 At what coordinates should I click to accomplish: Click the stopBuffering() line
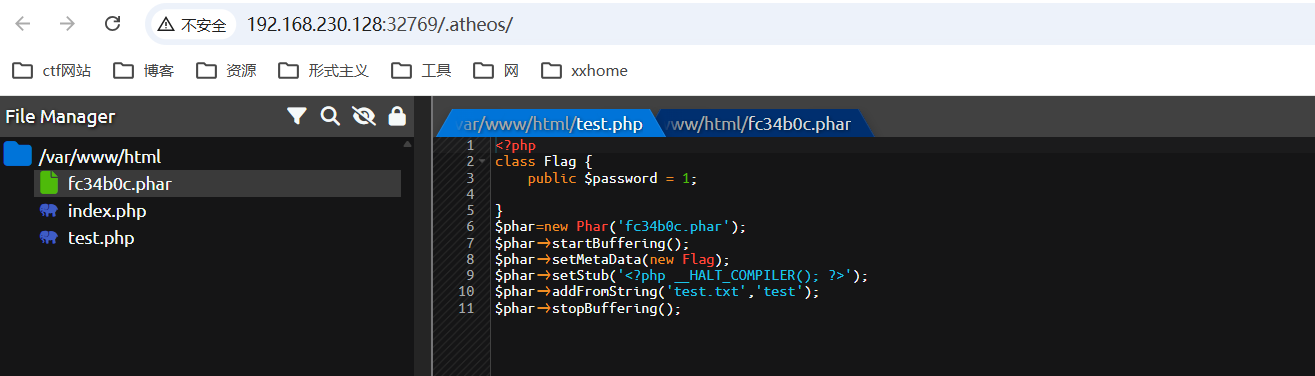(x=588, y=308)
